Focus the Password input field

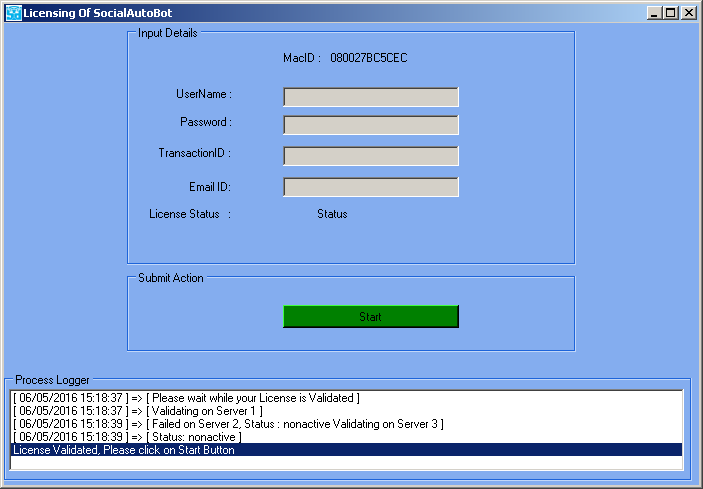click(371, 125)
